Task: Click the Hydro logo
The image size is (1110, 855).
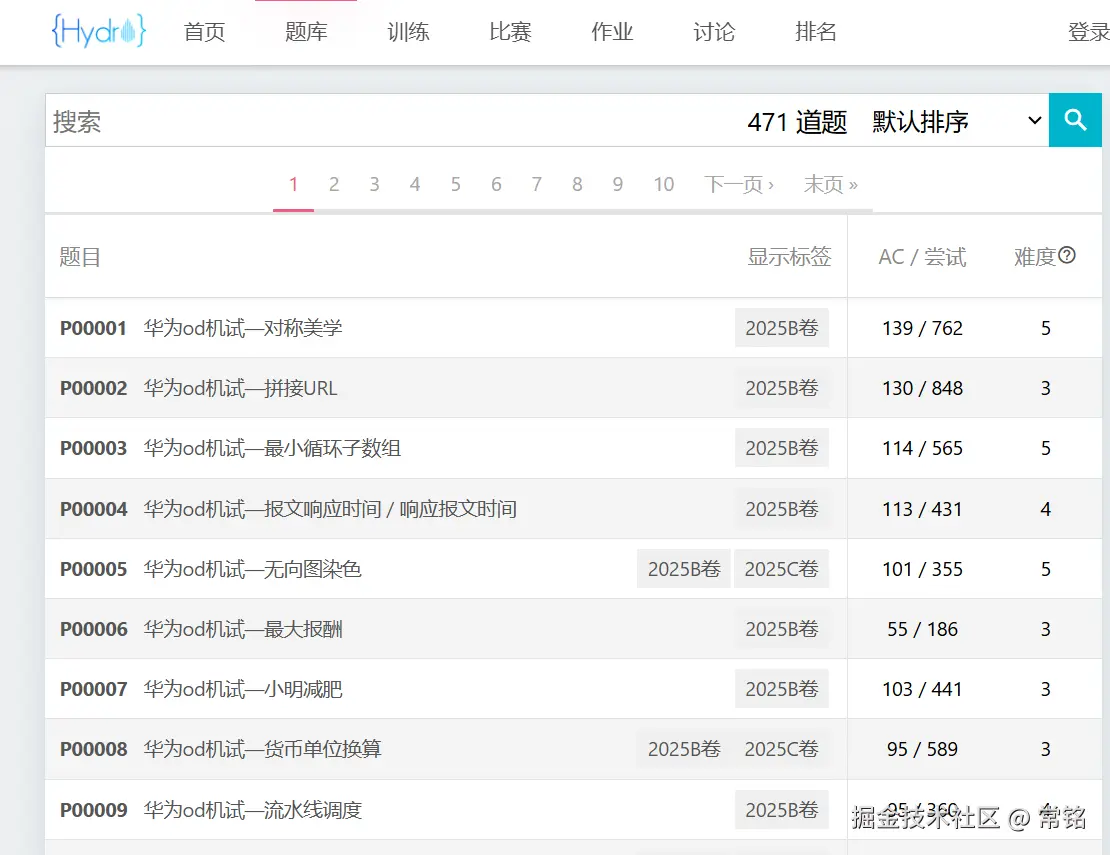Action: 98,31
